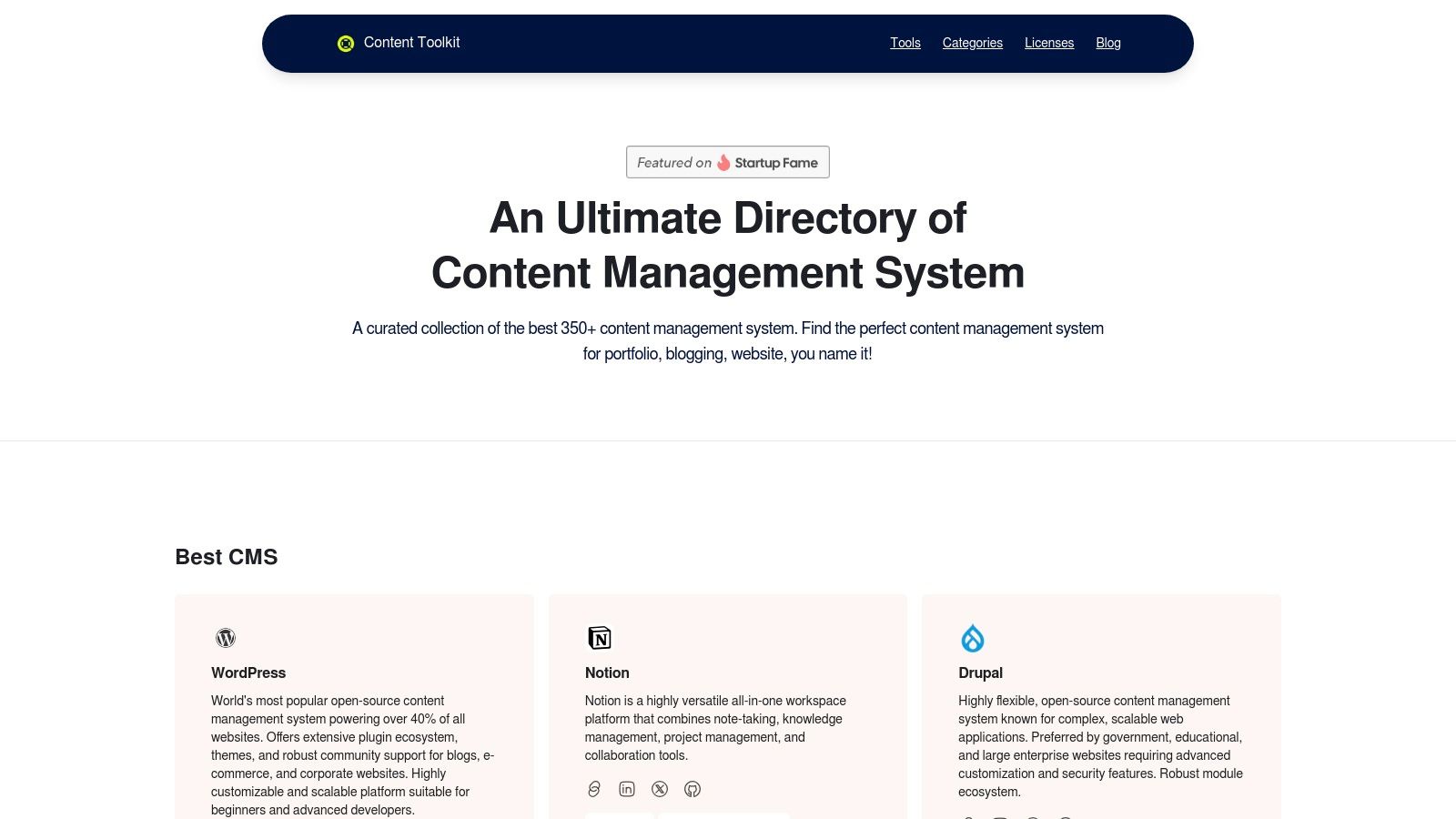
Task: Click the Notion logo icon
Action: (x=600, y=638)
